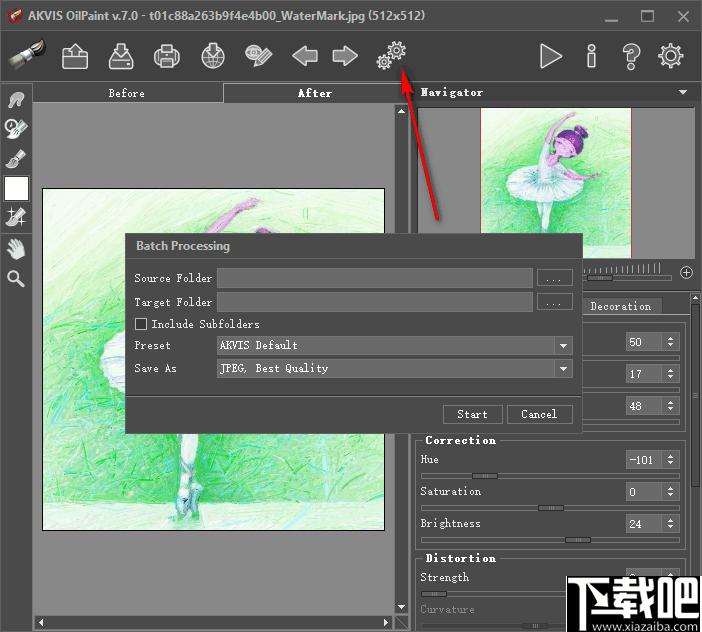Click the Distortion Strength slider handle
Screen dimensions: 702x632
pos(434,594)
